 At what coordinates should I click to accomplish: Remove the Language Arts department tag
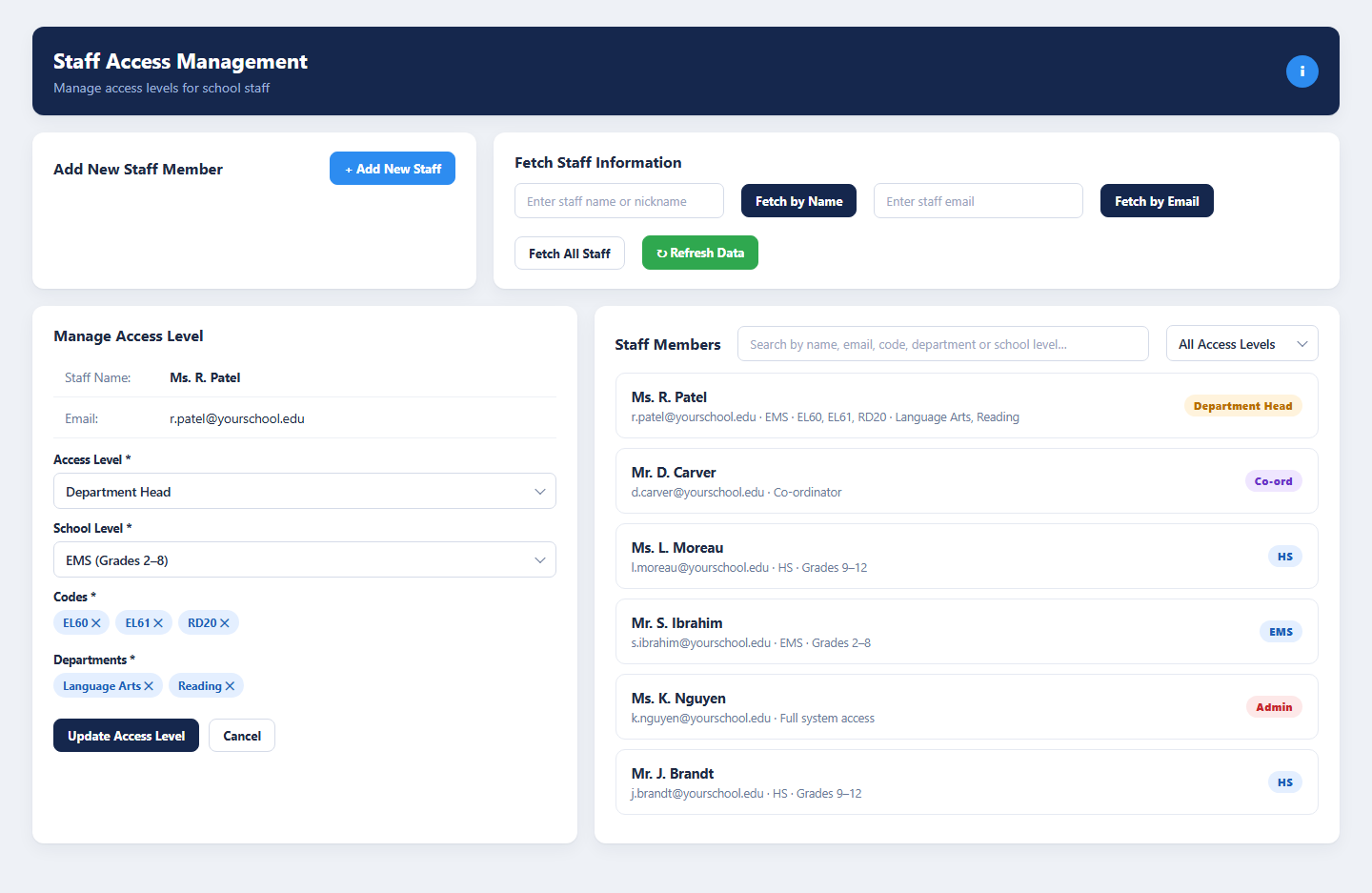[x=149, y=686]
